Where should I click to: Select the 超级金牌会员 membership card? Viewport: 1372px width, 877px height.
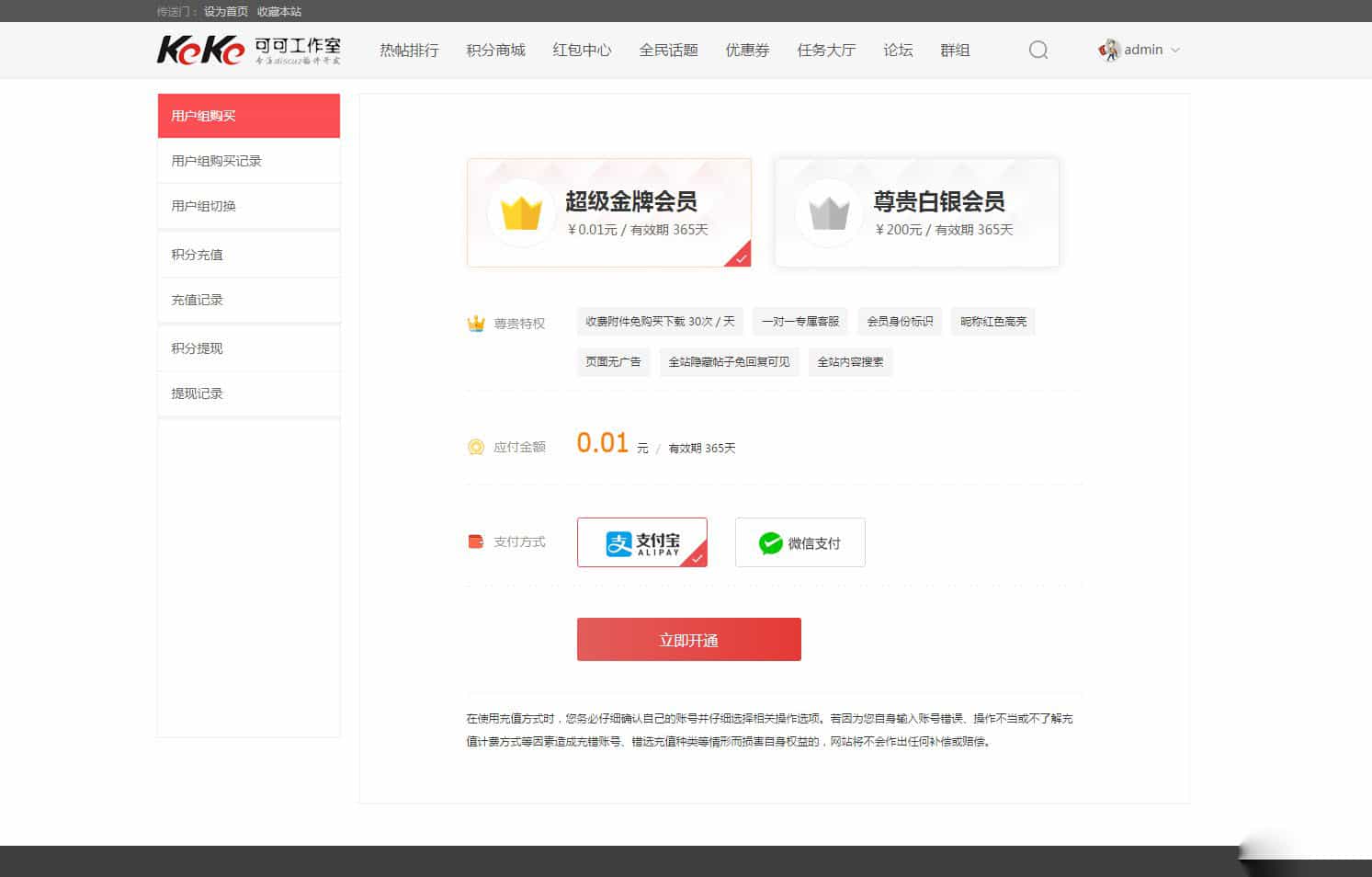click(x=609, y=212)
